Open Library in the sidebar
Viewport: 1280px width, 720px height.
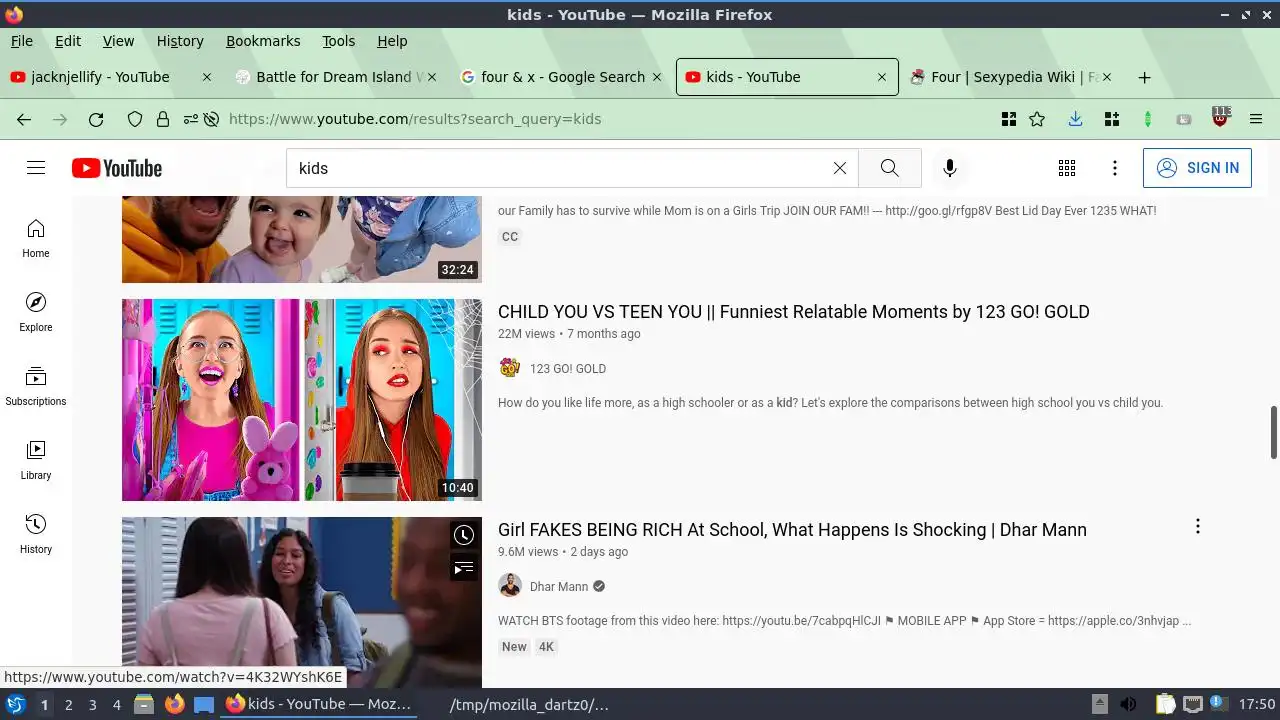(x=36, y=461)
